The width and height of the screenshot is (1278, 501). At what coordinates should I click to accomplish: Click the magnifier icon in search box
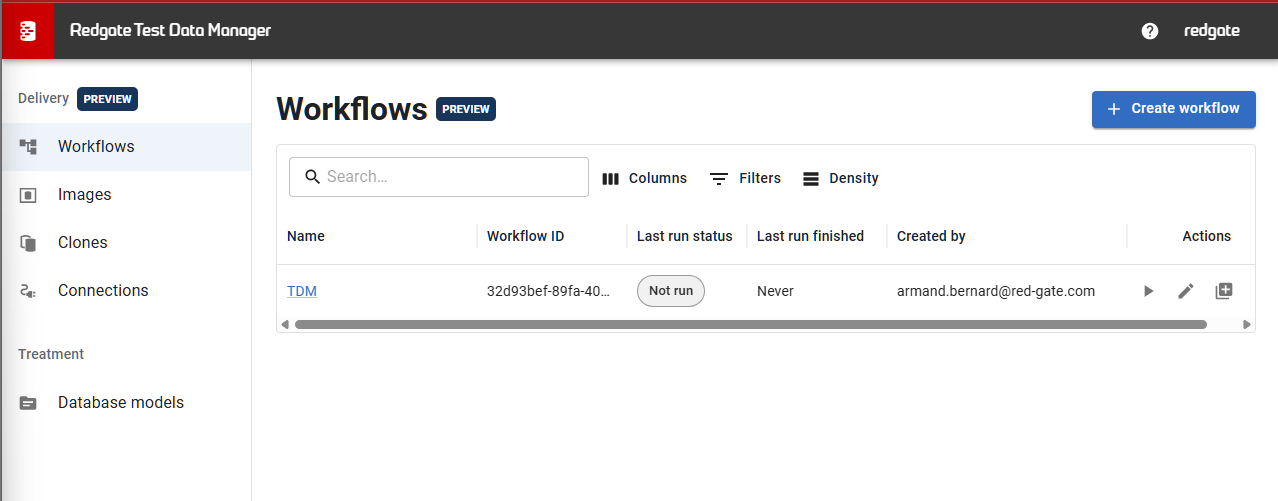point(311,177)
